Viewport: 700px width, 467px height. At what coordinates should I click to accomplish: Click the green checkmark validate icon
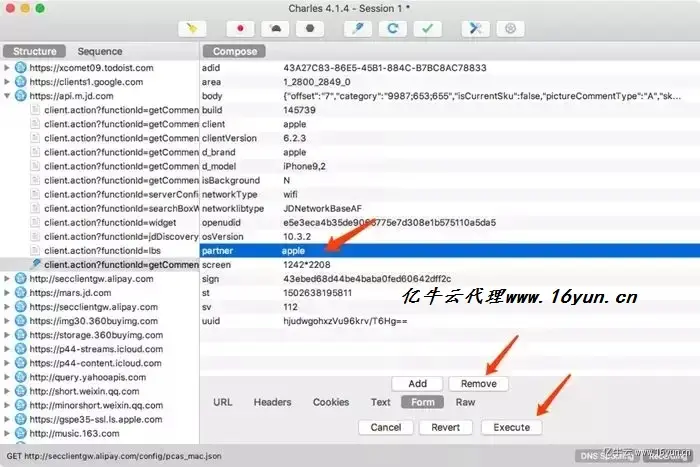click(x=428, y=29)
